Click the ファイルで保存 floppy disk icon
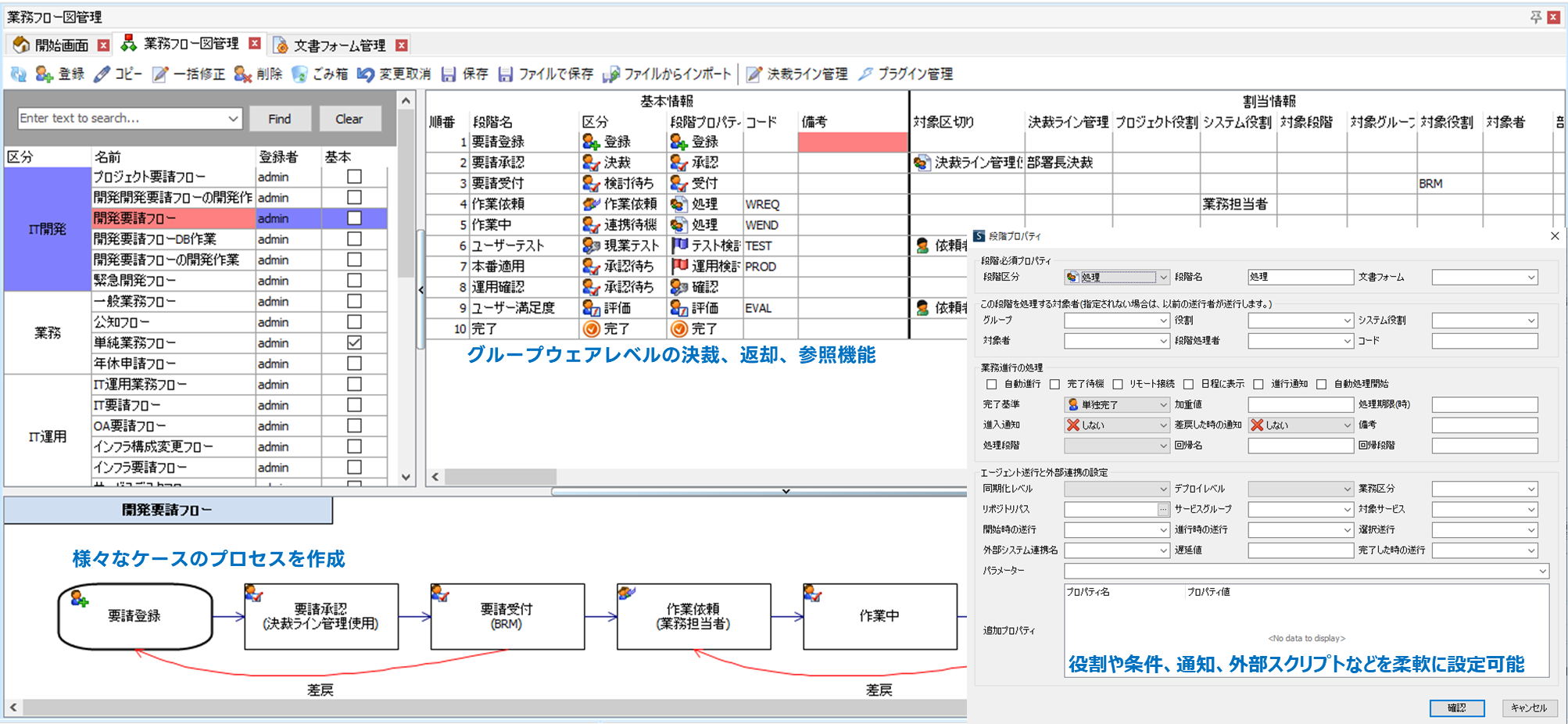The height and width of the screenshot is (724, 1568). pyautogui.click(x=506, y=74)
